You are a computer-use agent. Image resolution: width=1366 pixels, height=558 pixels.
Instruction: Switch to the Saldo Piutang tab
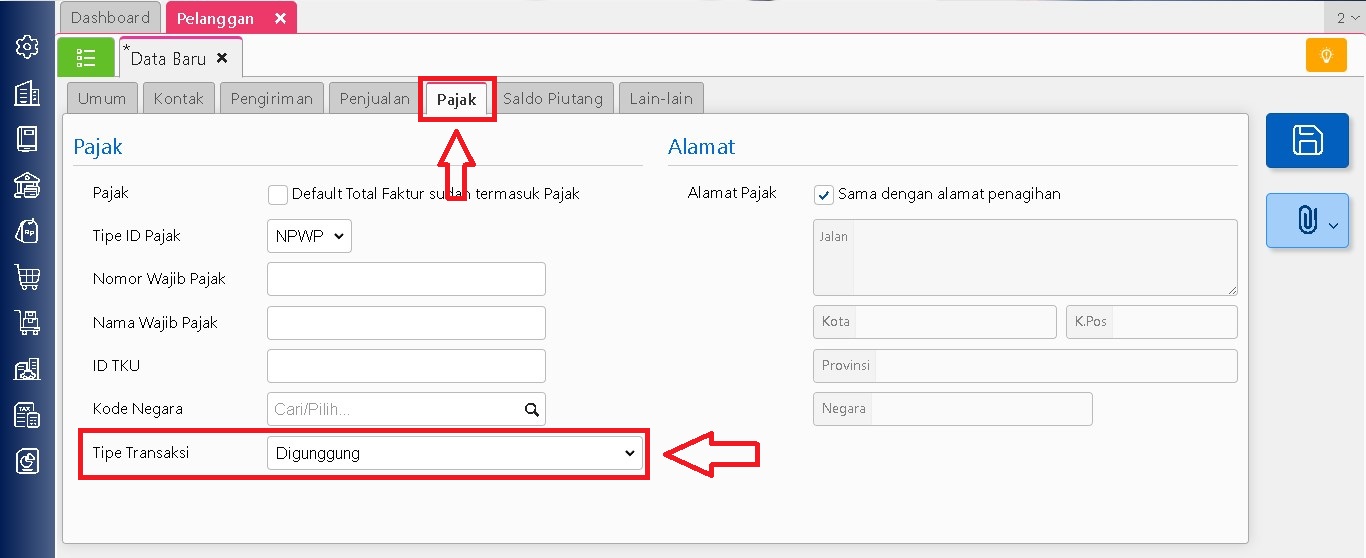coord(552,99)
